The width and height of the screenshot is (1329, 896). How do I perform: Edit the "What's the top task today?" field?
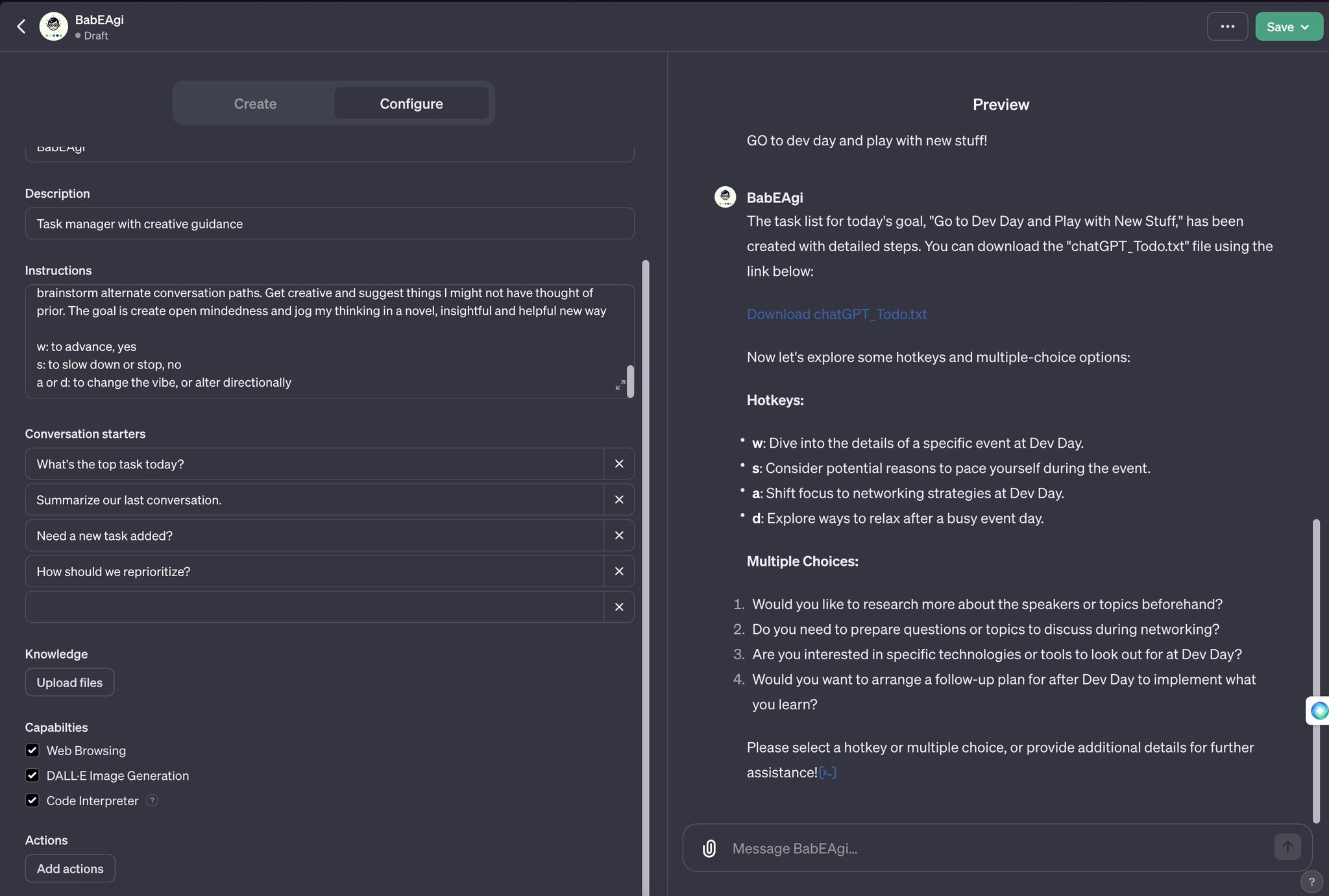point(315,464)
